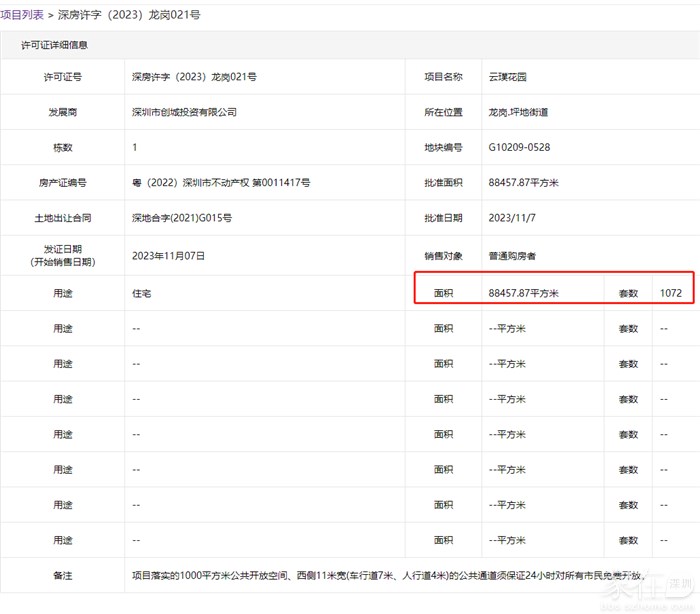
Task: Select plot number G10209-0528
Action: pyautogui.click(x=519, y=148)
